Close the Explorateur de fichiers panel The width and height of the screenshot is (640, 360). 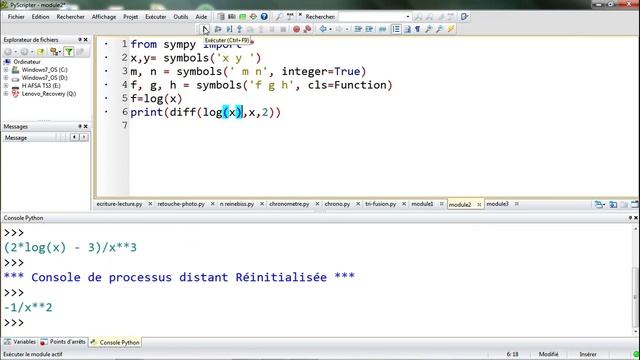coord(86,40)
